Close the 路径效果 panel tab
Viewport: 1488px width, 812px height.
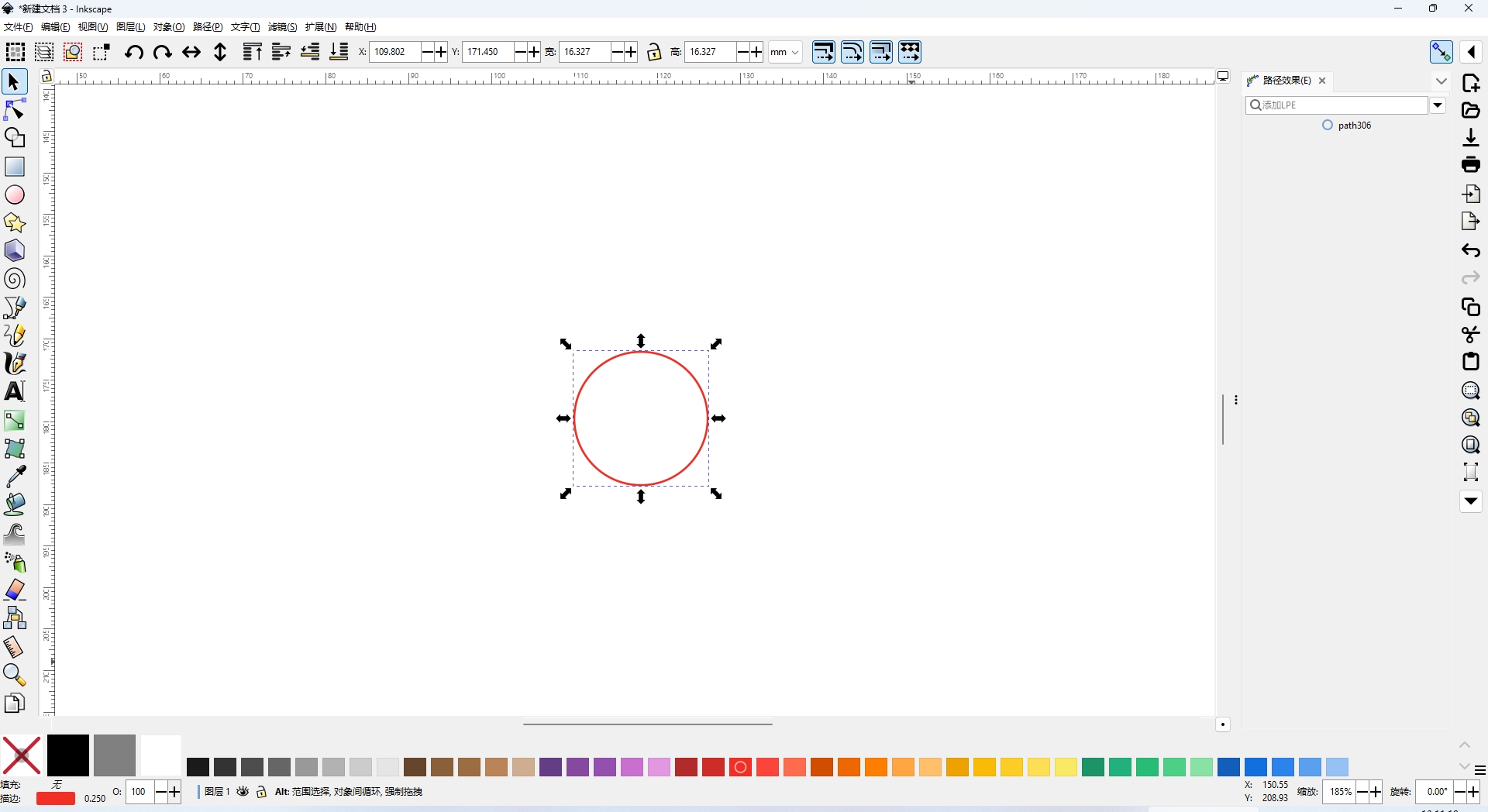[1323, 81]
